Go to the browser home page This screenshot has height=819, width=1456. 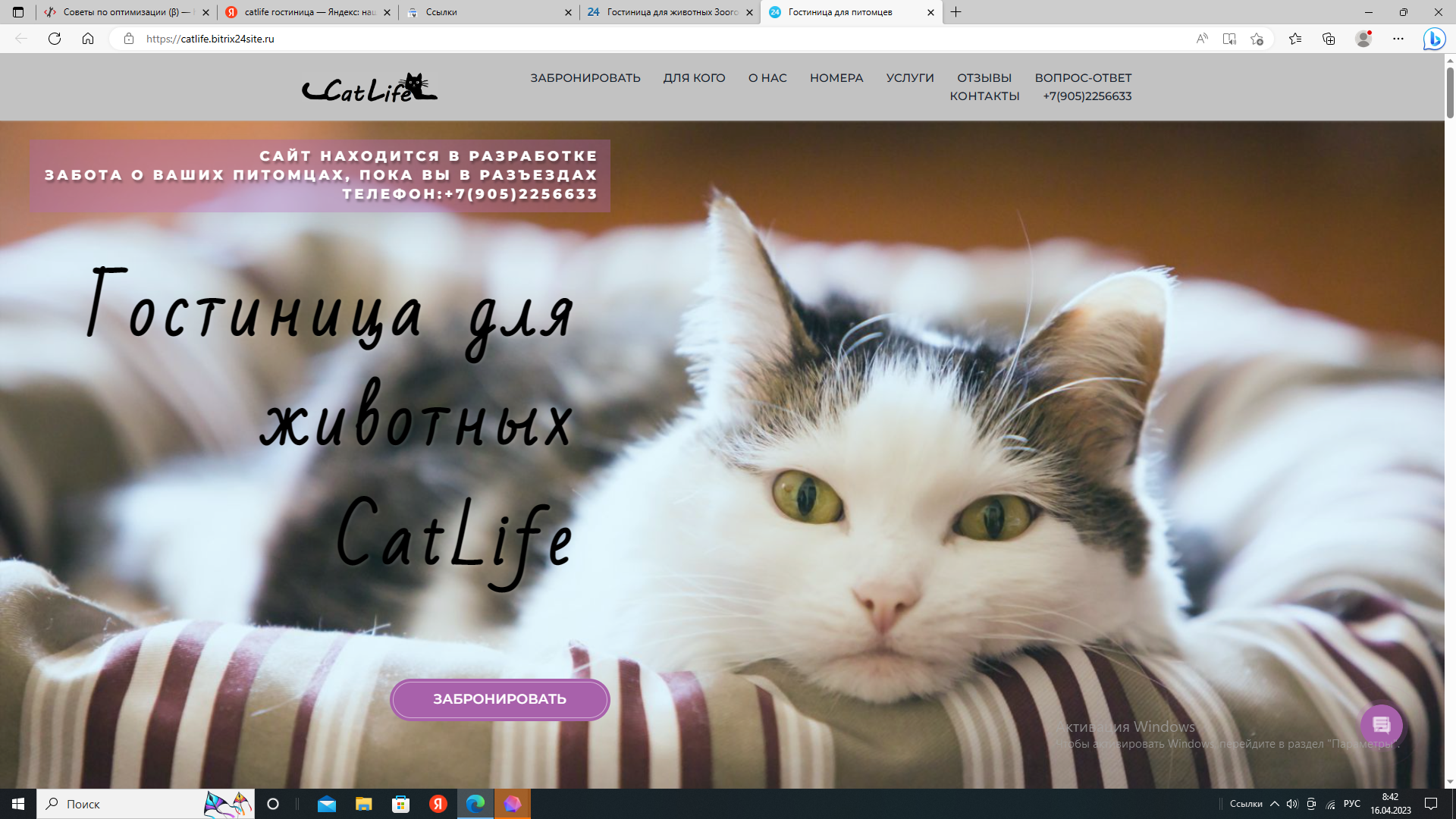(x=88, y=39)
